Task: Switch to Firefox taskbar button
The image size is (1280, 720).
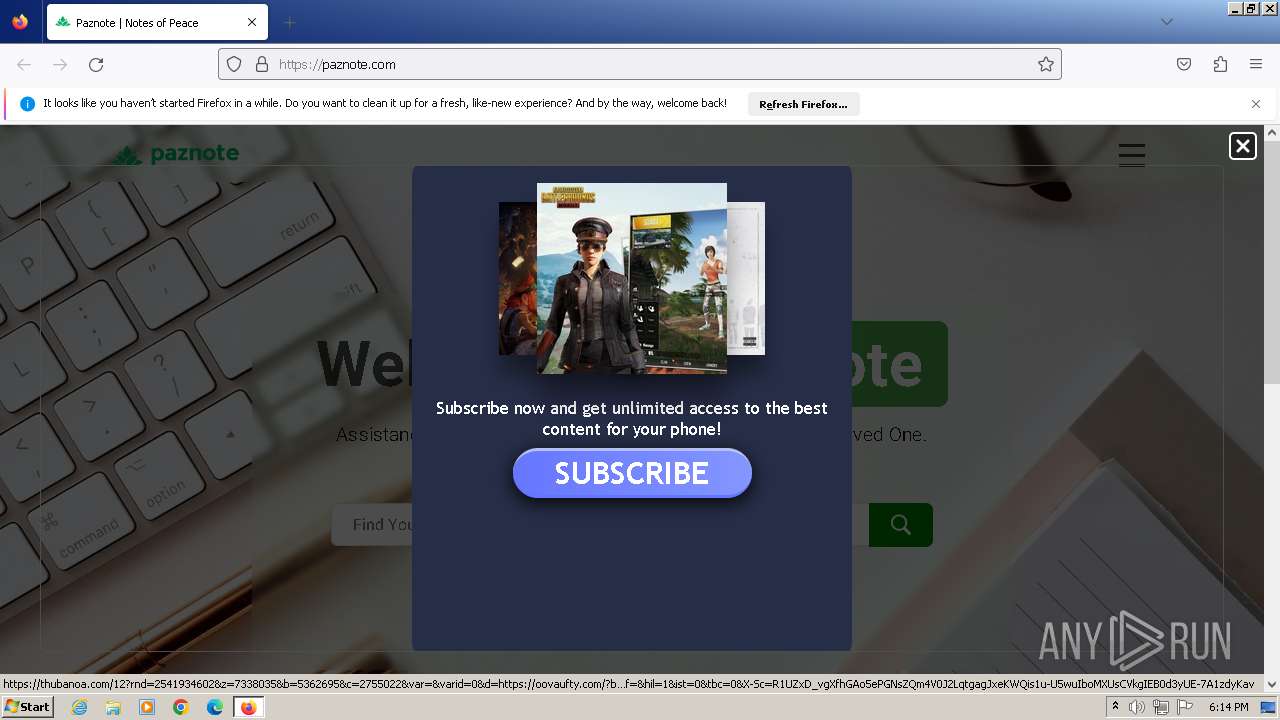Action: click(248, 707)
